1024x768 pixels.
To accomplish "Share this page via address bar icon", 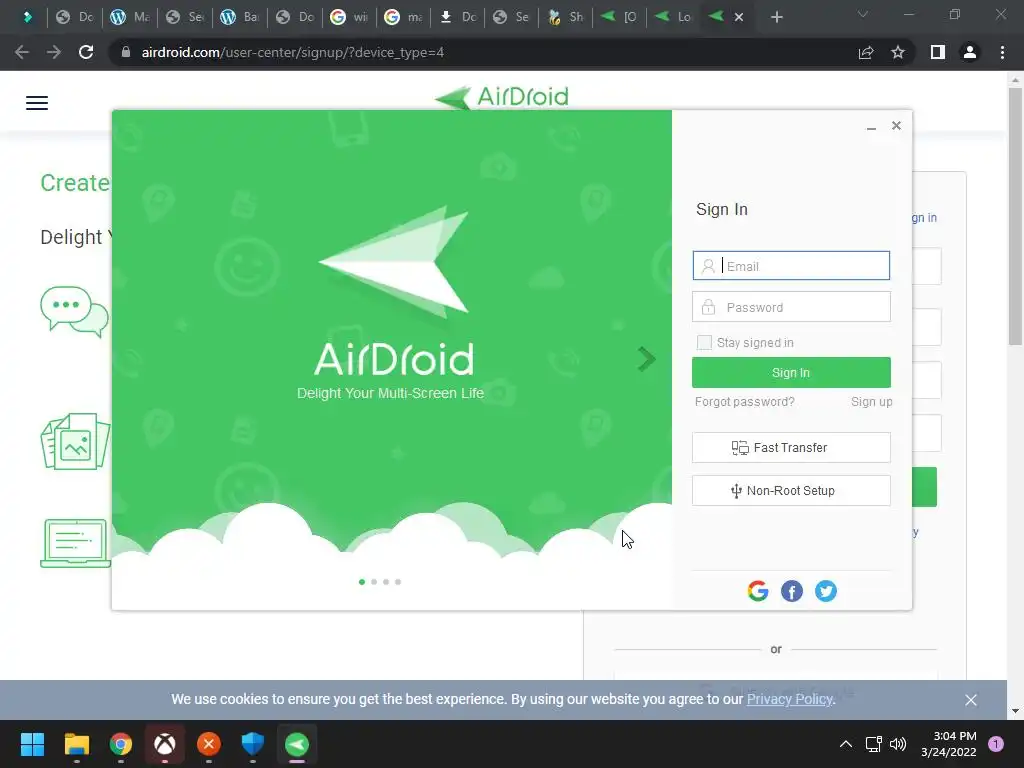I will pyautogui.click(x=866, y=52).
